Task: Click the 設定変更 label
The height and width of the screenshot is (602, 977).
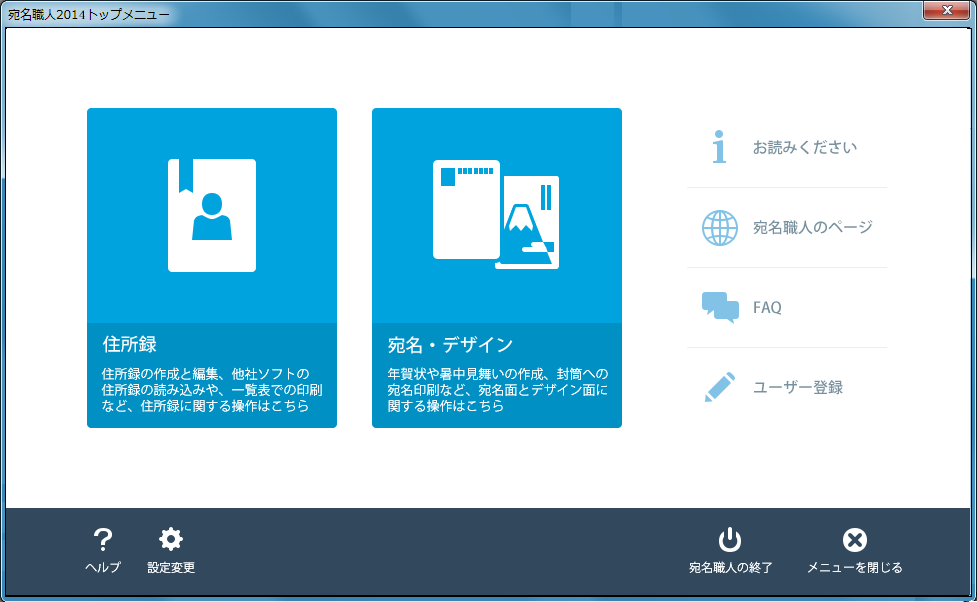Action: [171, 567]
